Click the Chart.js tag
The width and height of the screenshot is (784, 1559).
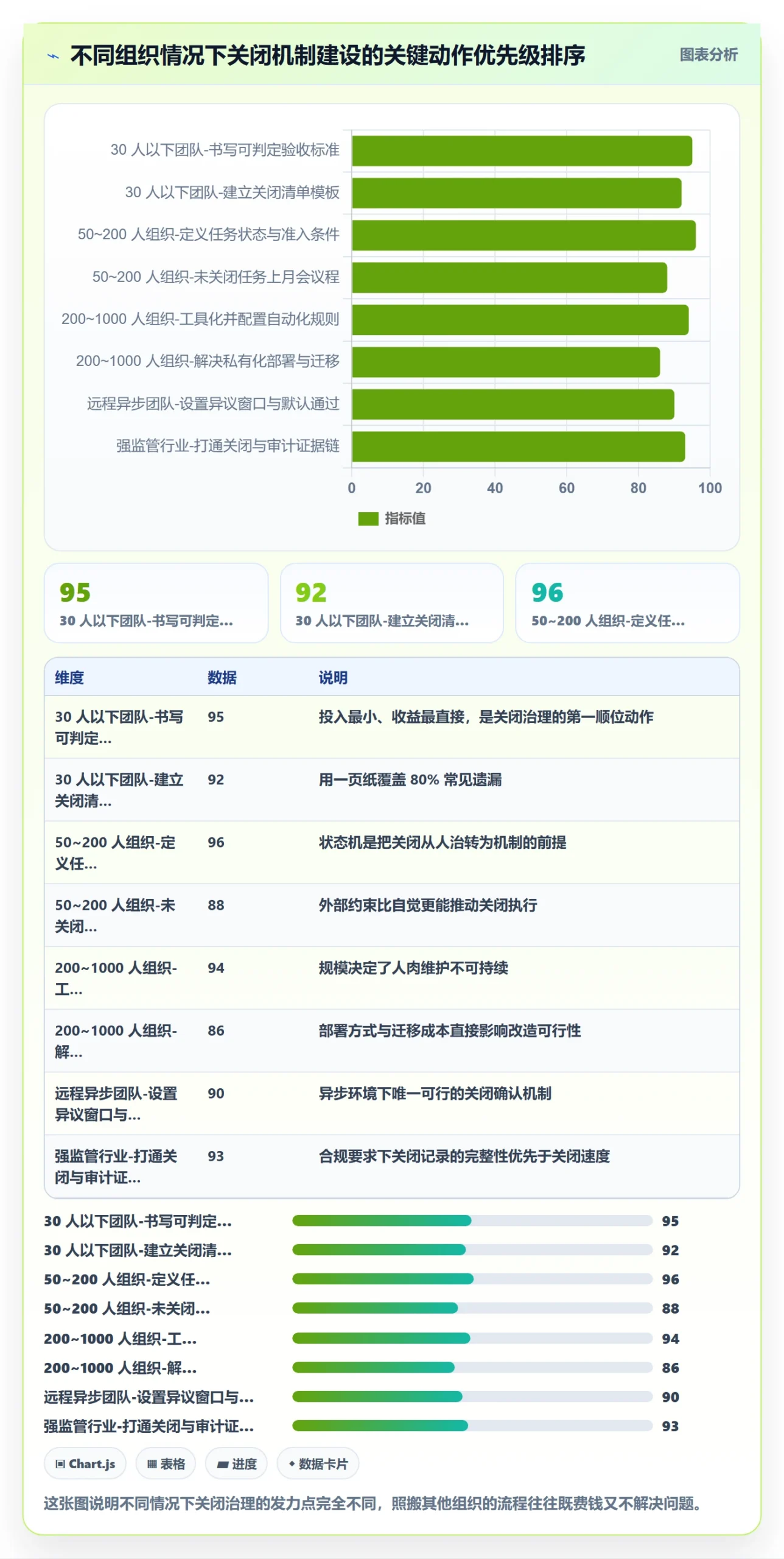(85, 1463)
